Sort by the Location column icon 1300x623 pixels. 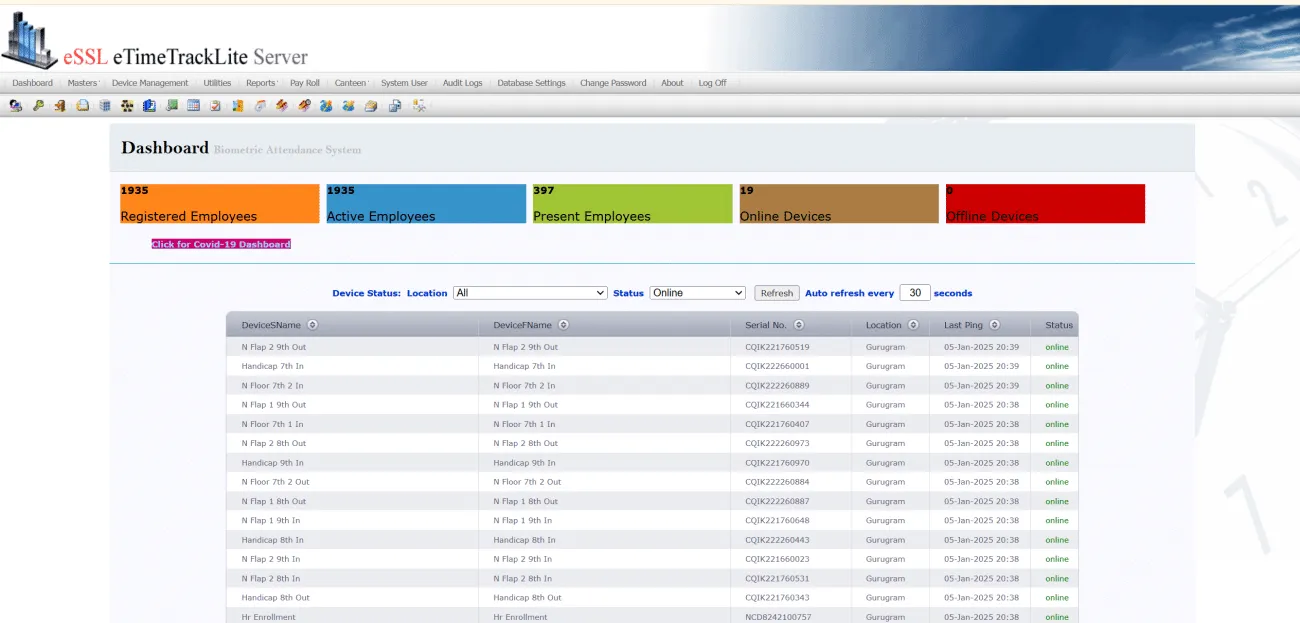coord(913,325)
